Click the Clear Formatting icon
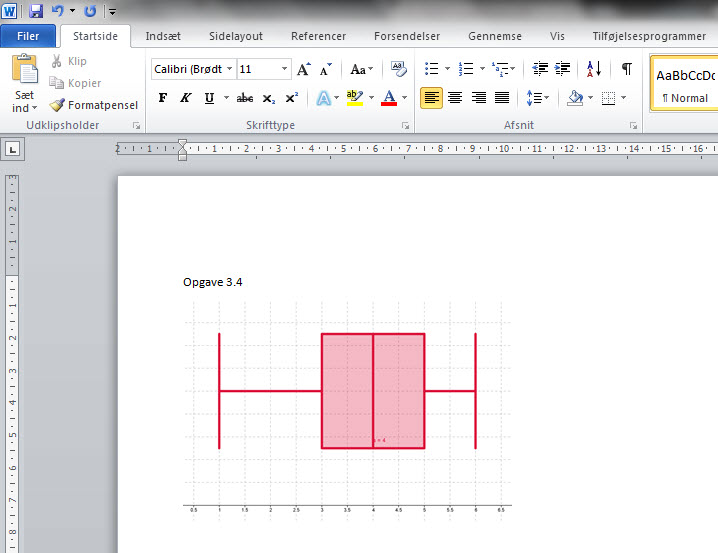 (x=399, y=69)
